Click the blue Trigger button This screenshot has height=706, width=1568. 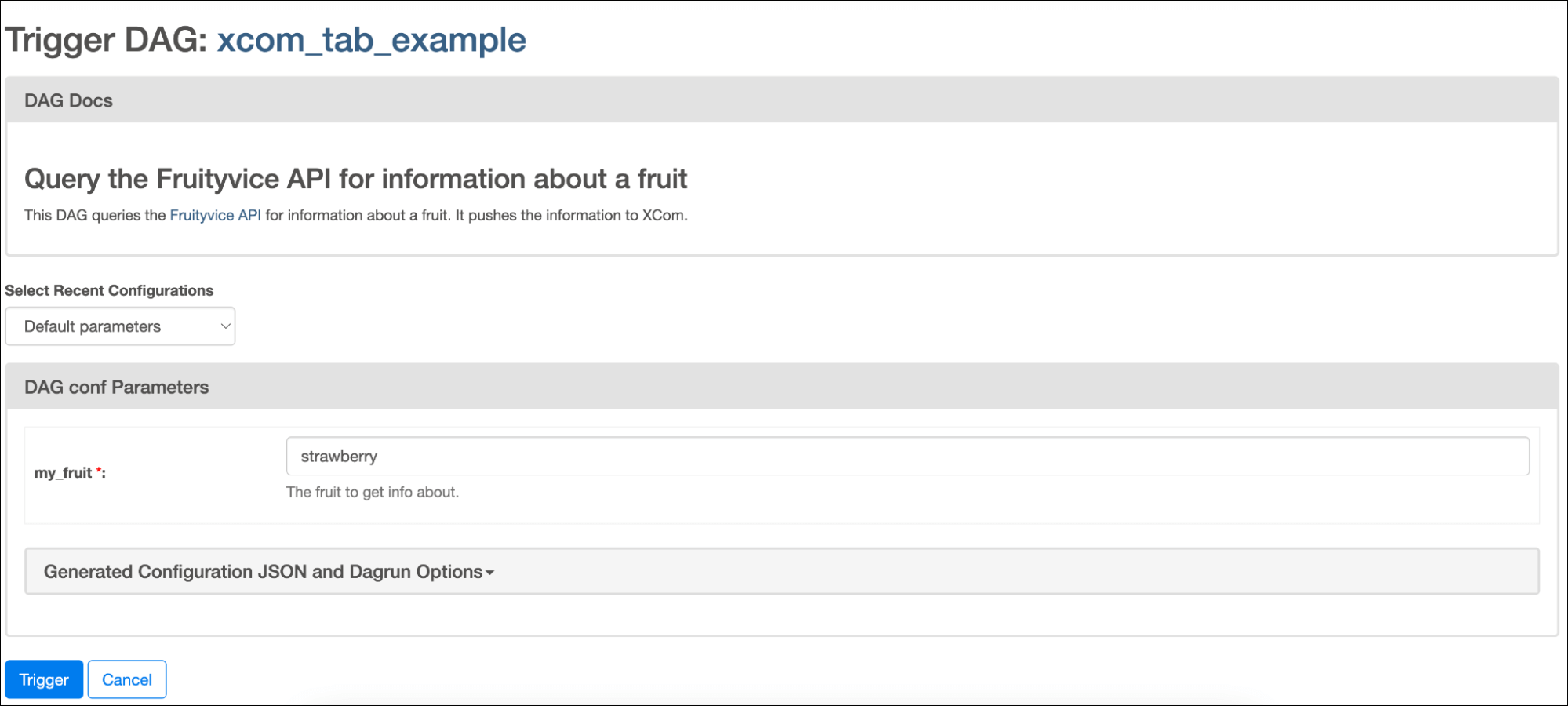(44, 679)
